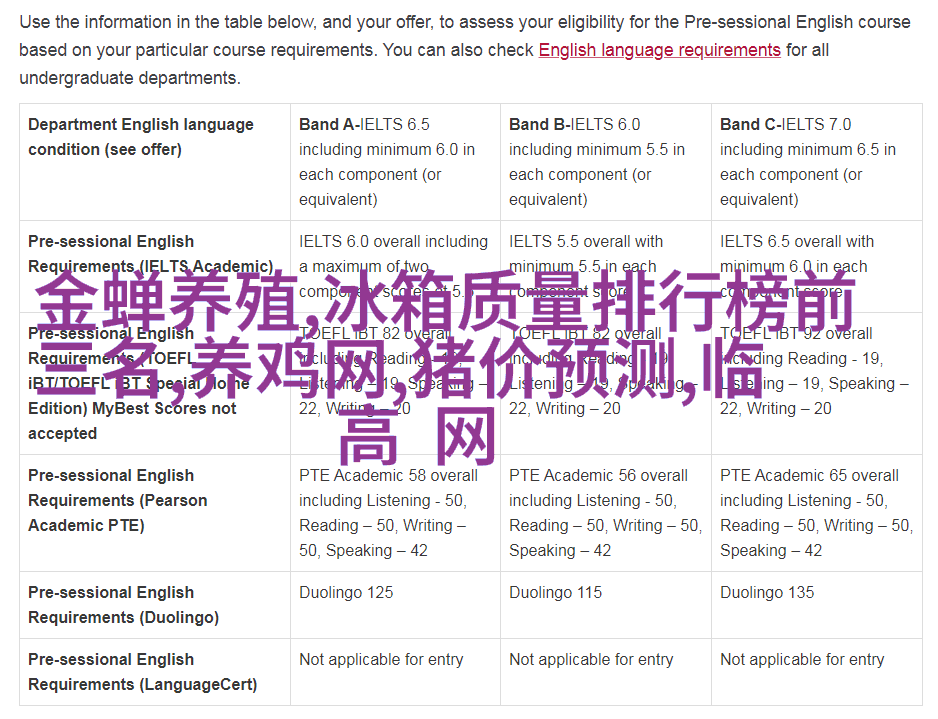The width and height of the screenshot is (938, 719).
Task: Click the Duolingo 125 cell
Action: [346, 593]
